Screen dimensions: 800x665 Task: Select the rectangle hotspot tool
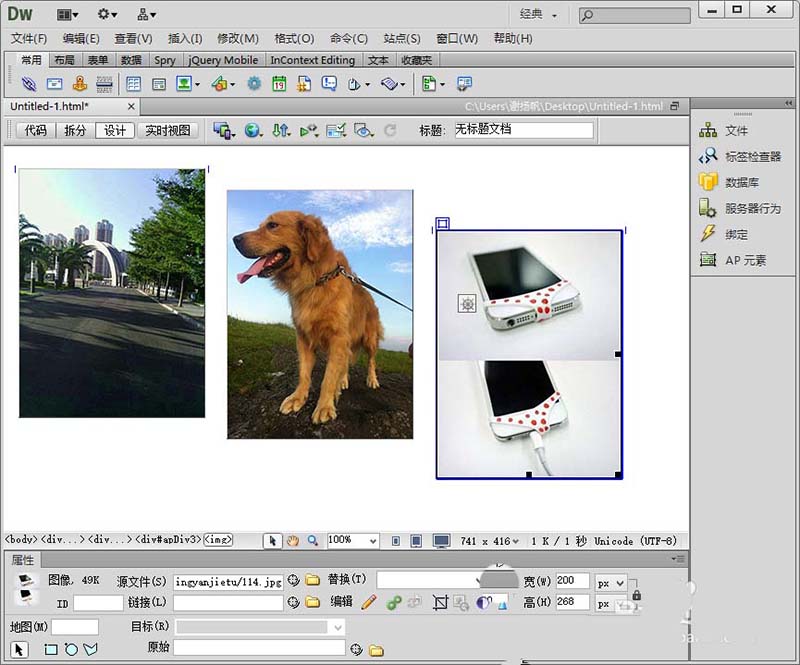[51, 650]
